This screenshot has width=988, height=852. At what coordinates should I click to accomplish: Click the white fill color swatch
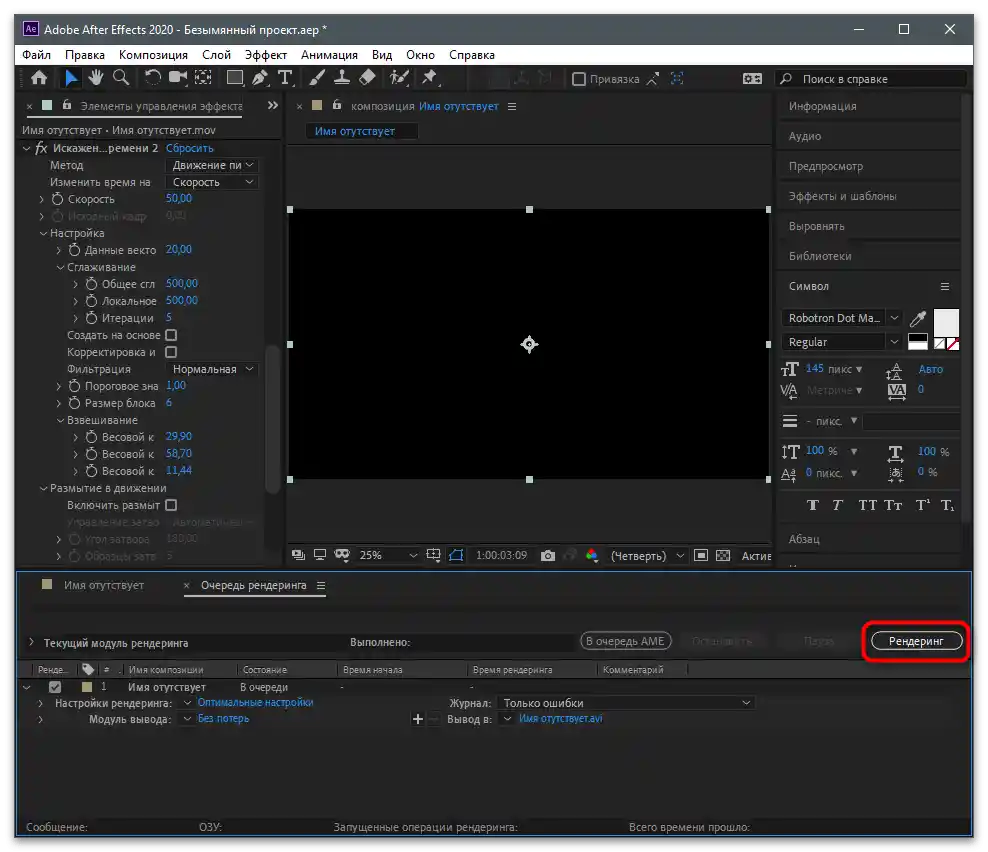coord(945,322)
